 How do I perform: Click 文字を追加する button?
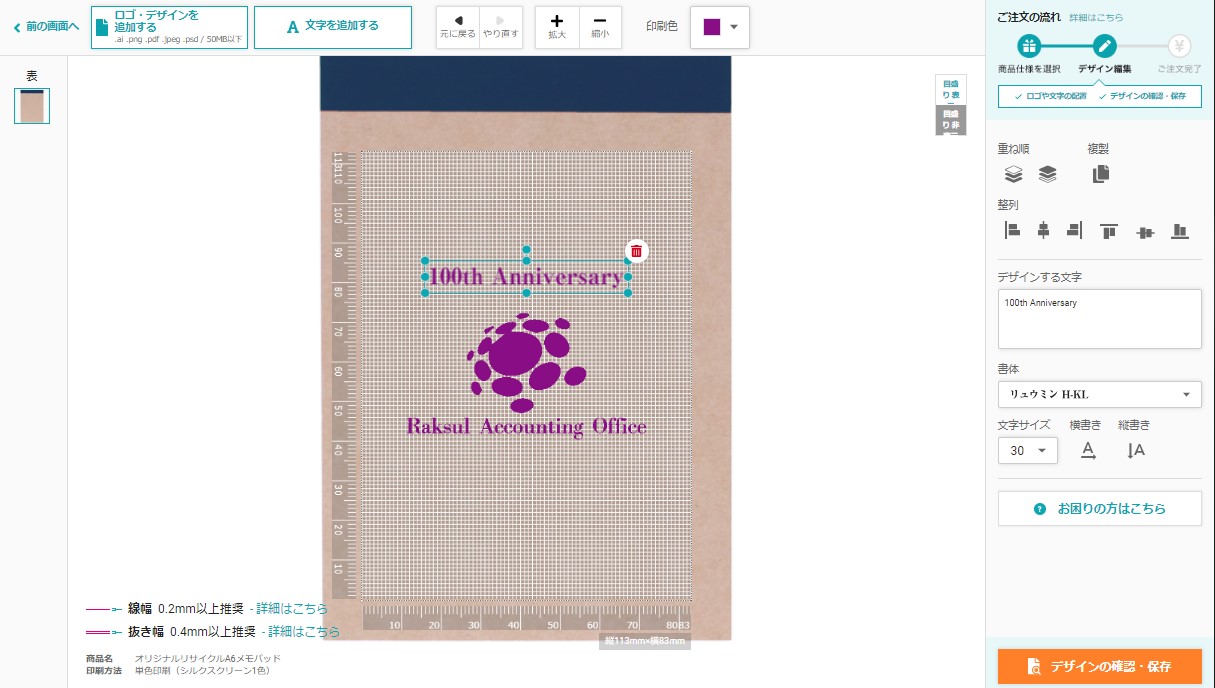coord(333,27)
